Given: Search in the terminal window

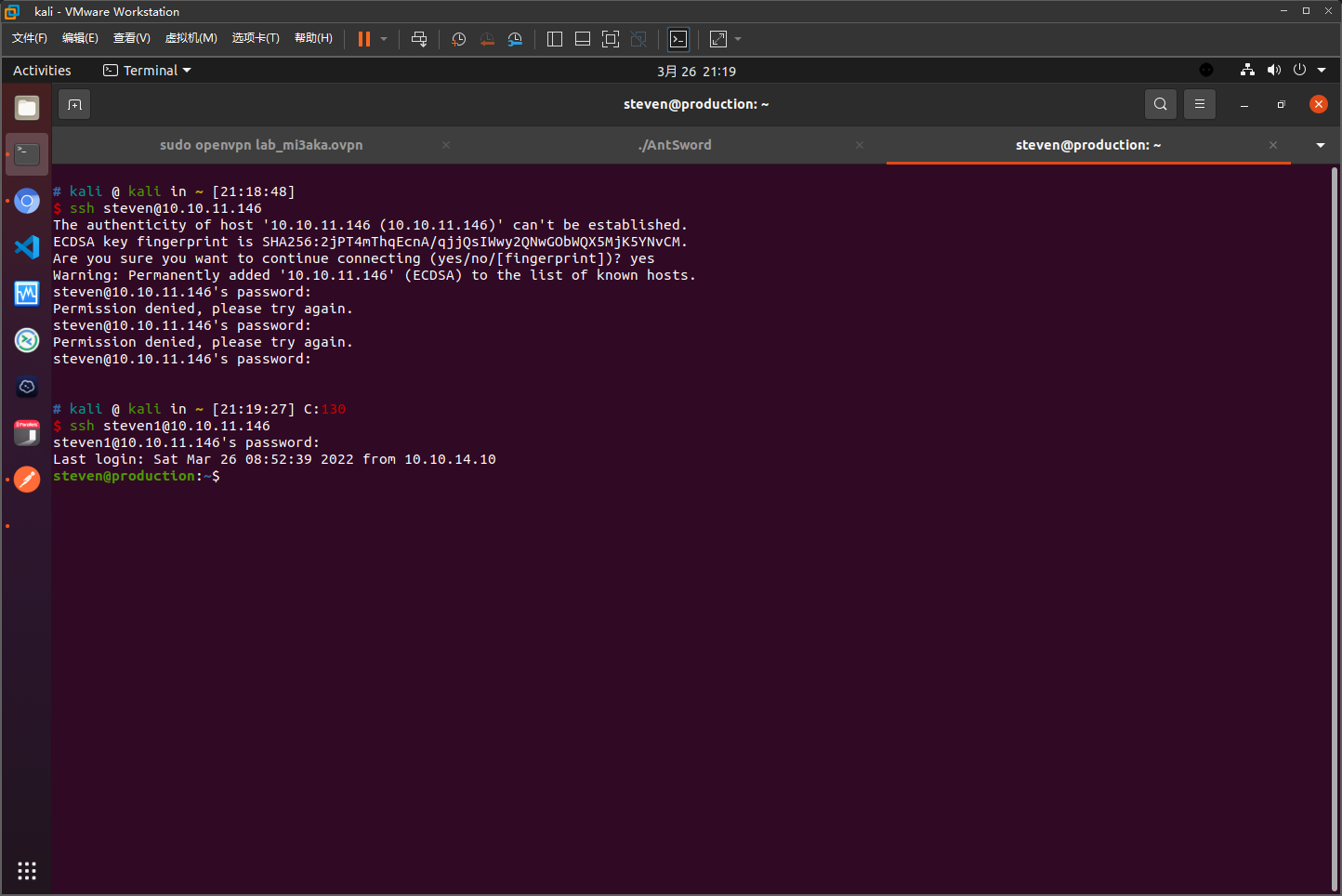Looking at the screenshot, I should [1161, 104].
